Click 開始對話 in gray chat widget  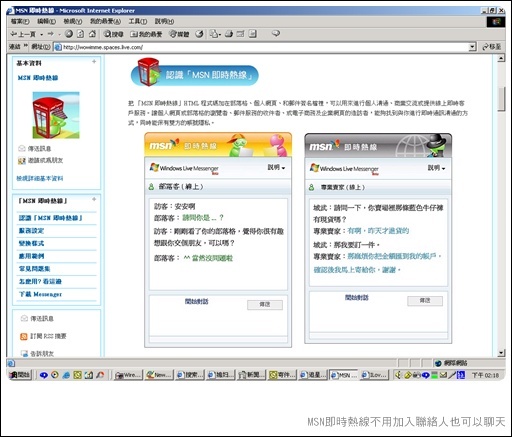[x=357, y=297]
